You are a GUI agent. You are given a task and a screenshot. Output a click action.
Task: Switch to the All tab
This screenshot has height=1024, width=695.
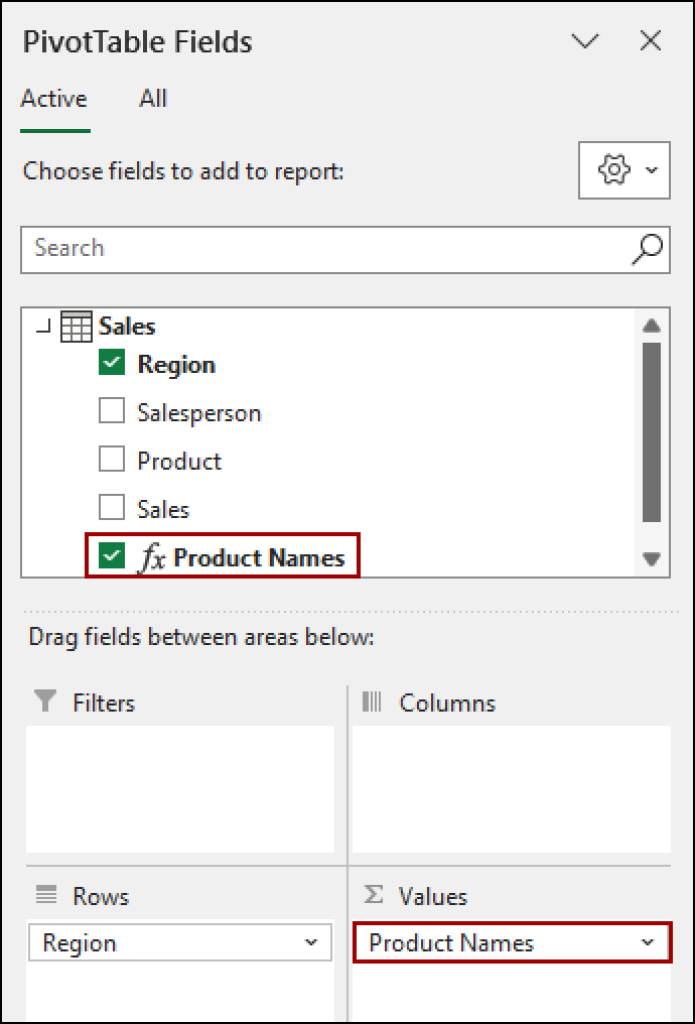click(x=152, y=98)
